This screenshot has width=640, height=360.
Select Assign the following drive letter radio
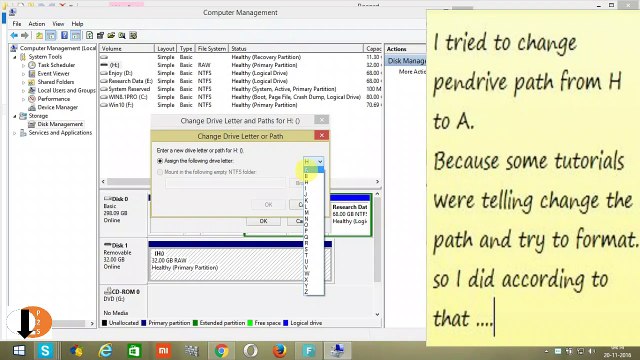coord(160,161)
